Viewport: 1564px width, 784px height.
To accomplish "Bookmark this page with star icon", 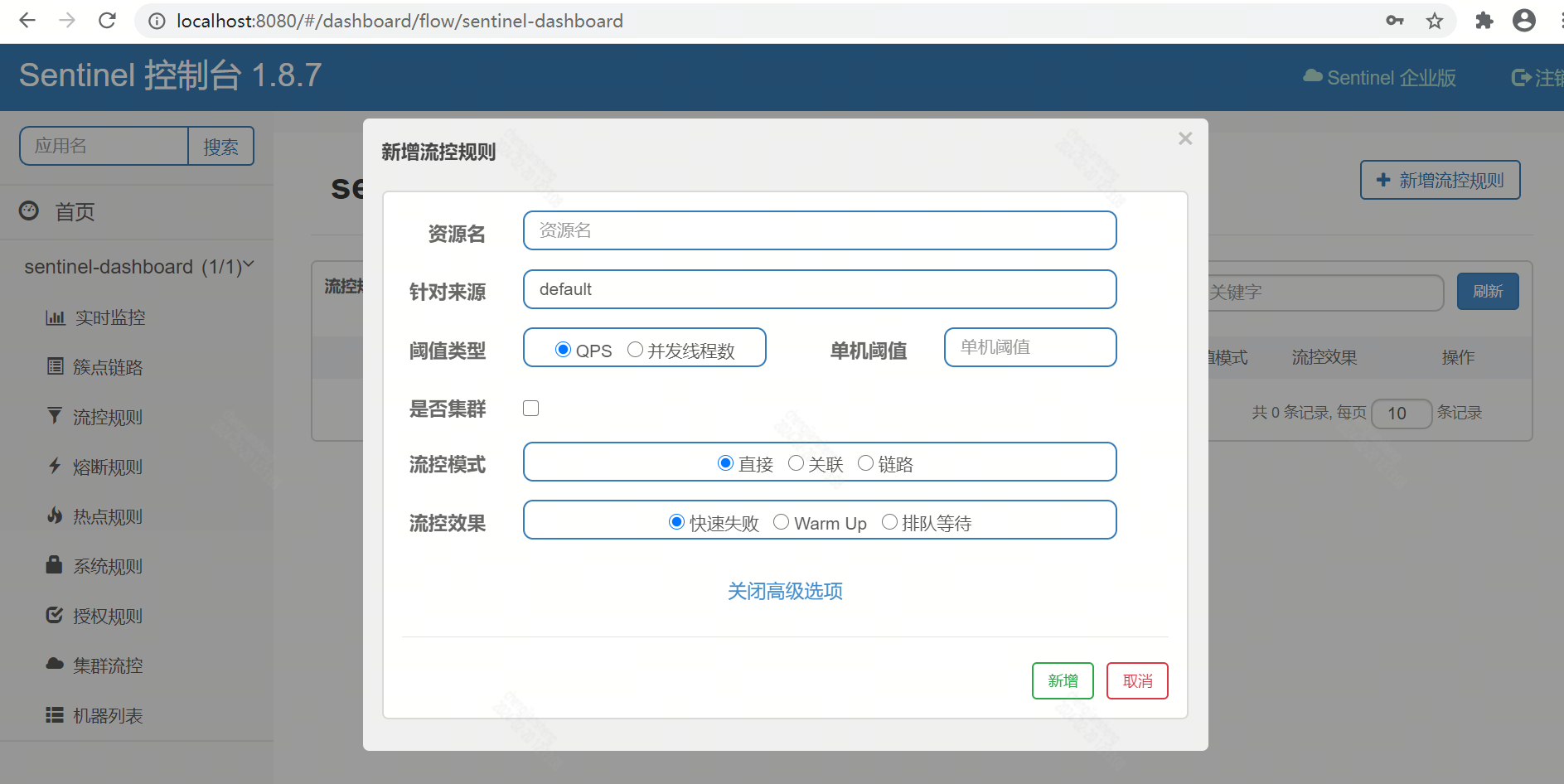I will 1435,21.
